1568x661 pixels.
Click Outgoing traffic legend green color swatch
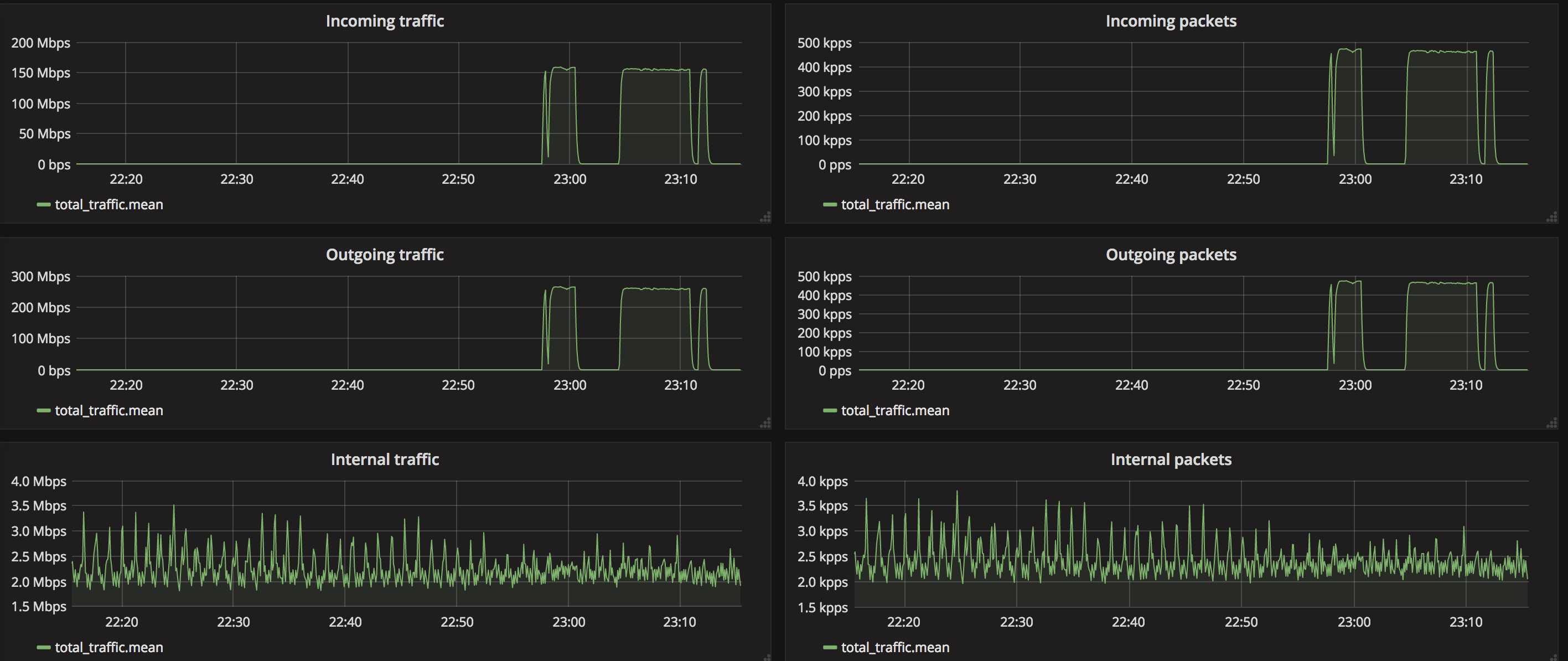coord(43,410)
